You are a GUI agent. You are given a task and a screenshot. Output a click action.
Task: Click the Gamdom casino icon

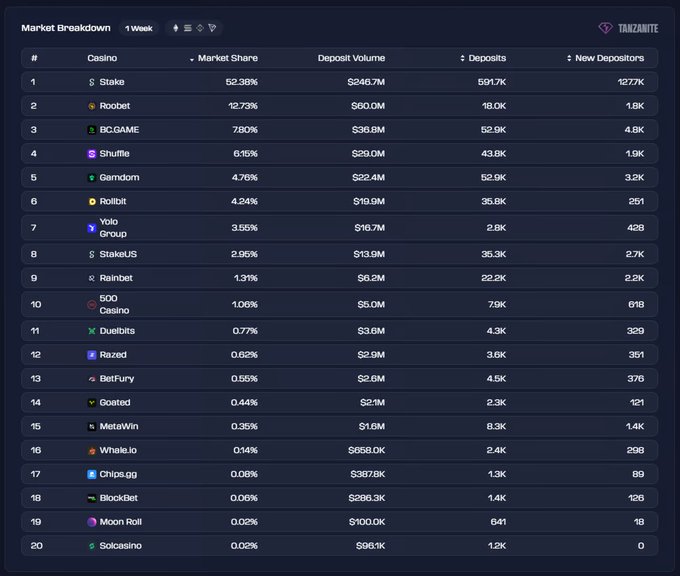pos(92,178)
